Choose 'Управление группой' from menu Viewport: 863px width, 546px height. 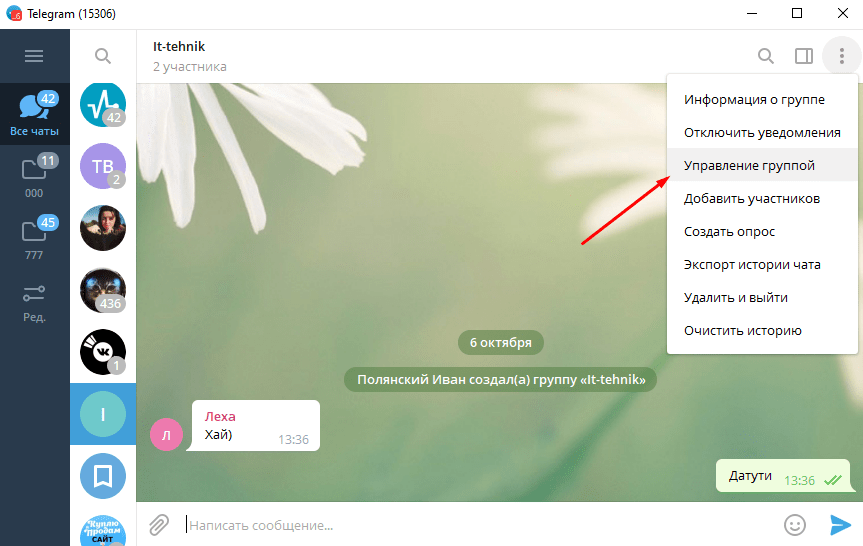(x=749, y=165)
